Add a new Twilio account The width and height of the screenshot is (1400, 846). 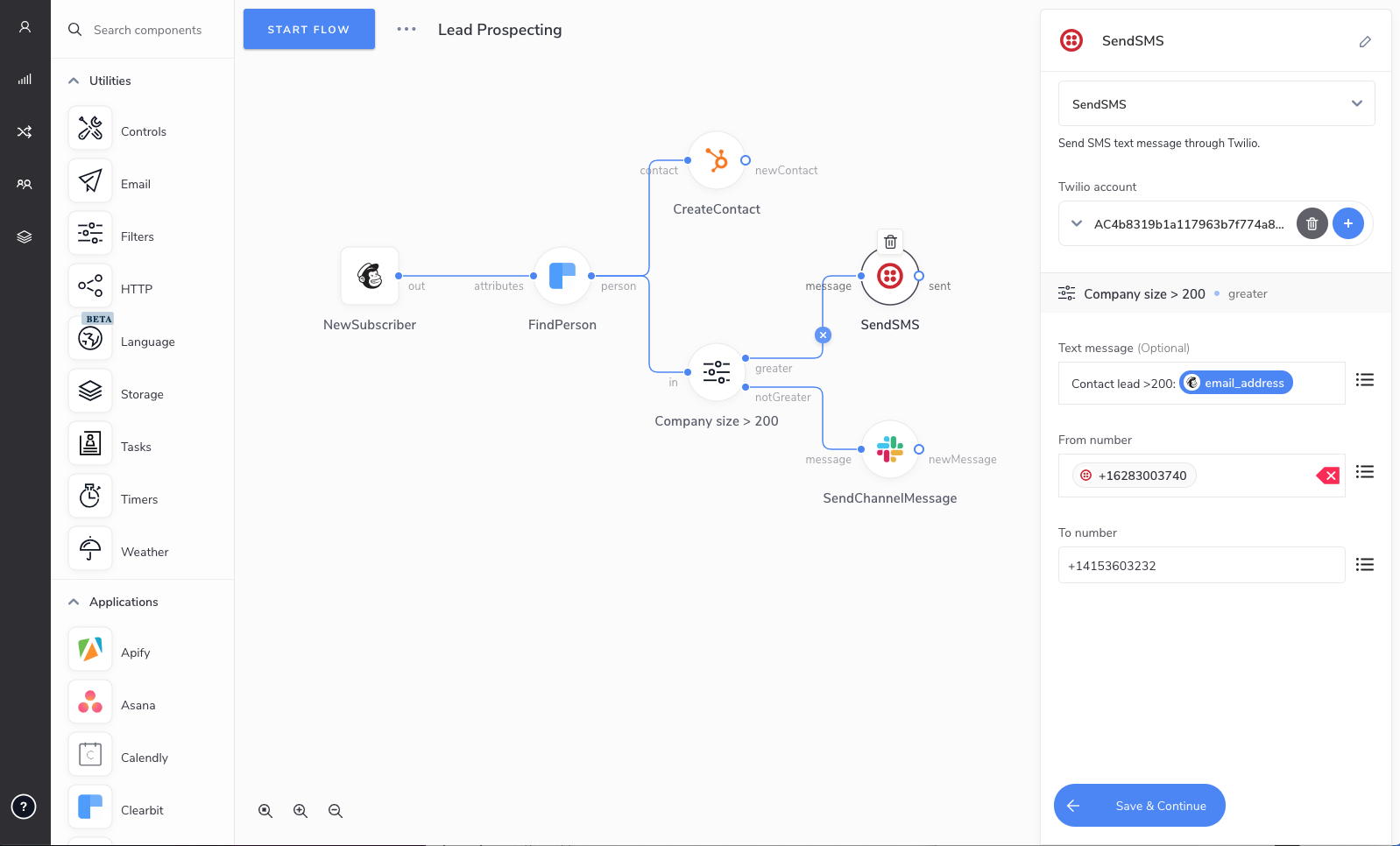pos(1347,223)
